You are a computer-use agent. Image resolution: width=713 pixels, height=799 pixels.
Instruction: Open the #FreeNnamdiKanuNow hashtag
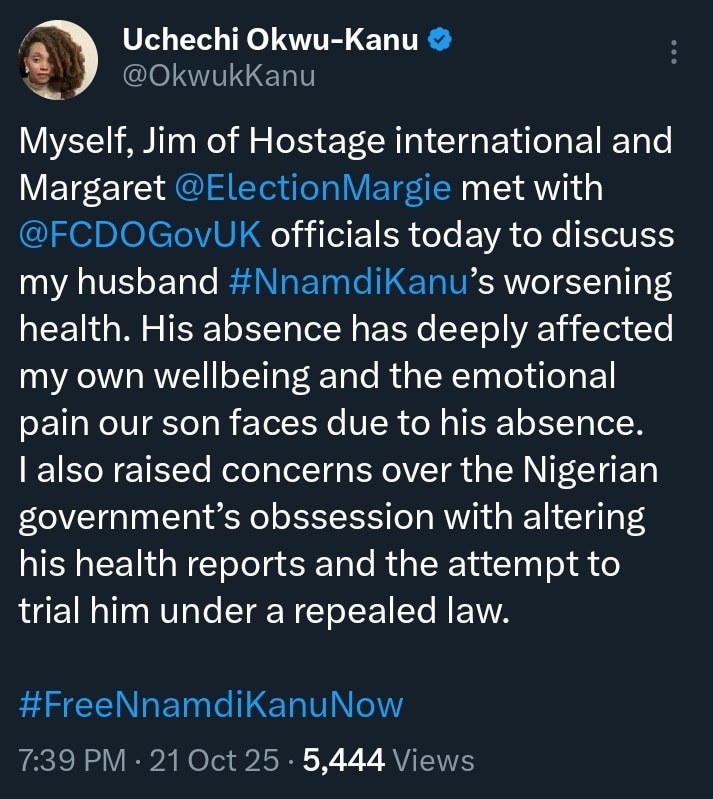[x=211, y=706]
